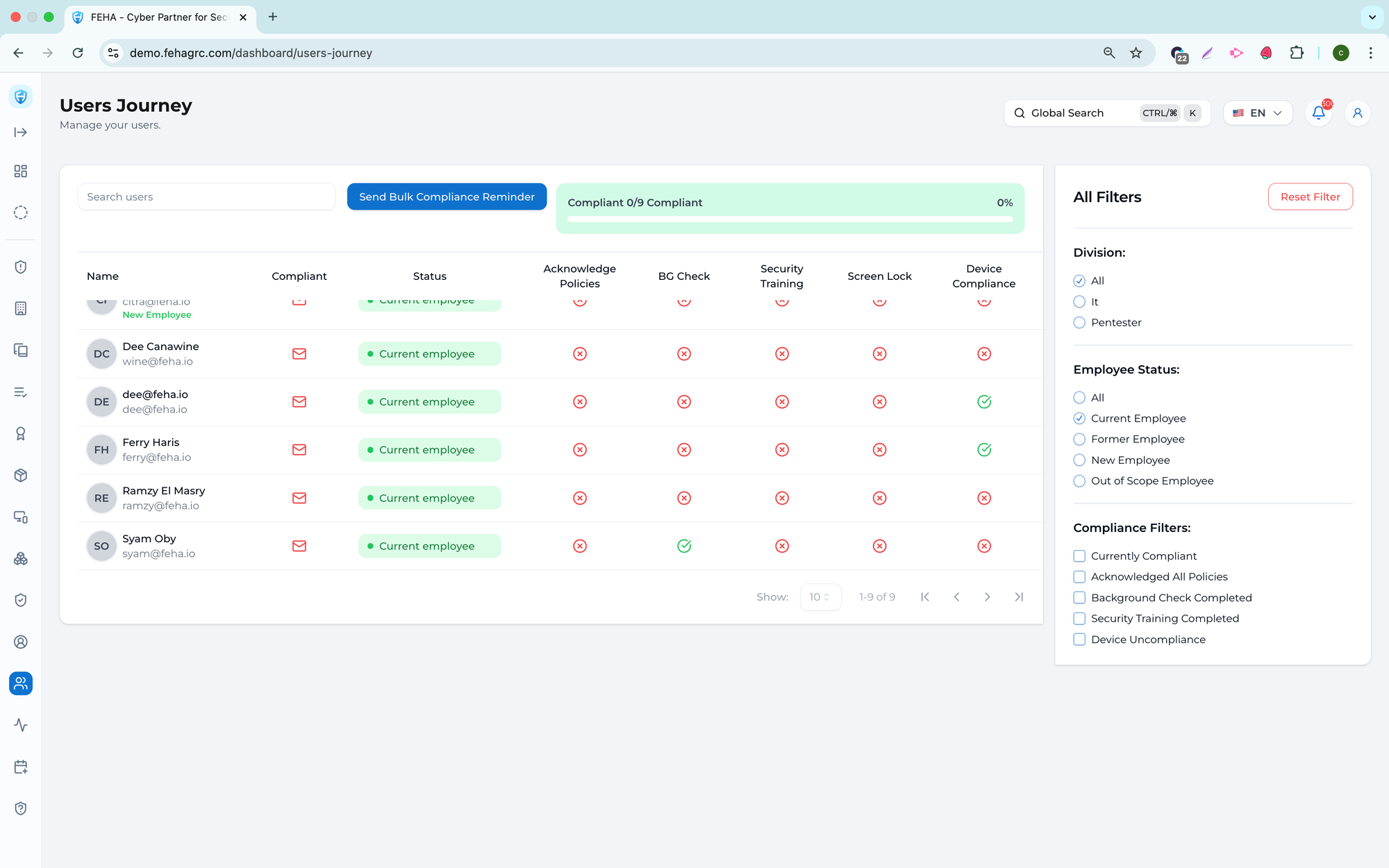Enable Device Uncompliance filter checkbox
Screen dimensions: 1389x868
(1079, 640)
